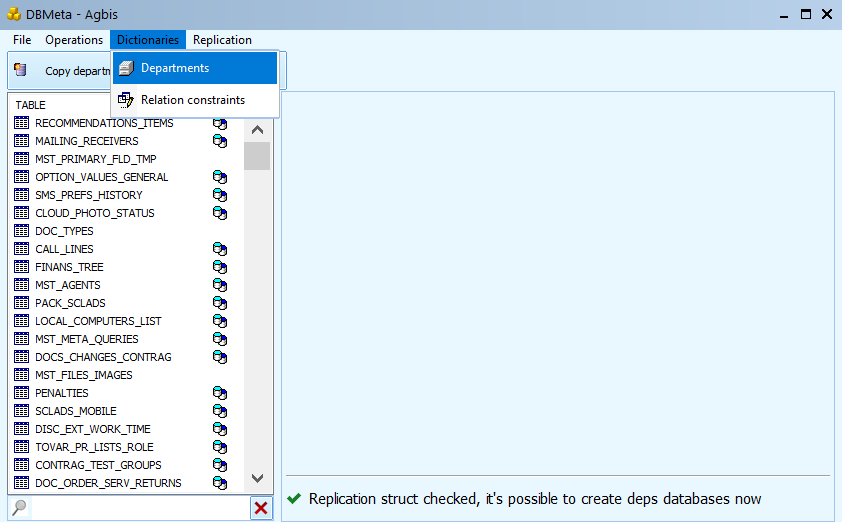Image resolution: width=842 pixels, height=522 pixels.
Task: Click table icon of RECOMMENDATIONS_ITEMS
Action: (21, 123)
